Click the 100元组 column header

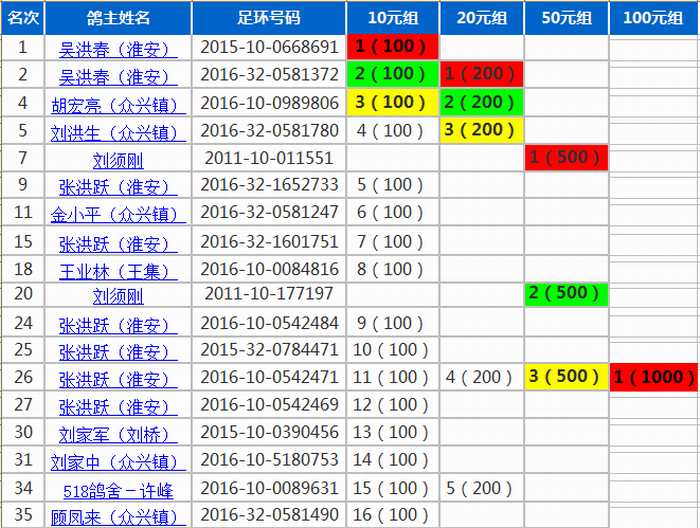click(x=654, y=18)
